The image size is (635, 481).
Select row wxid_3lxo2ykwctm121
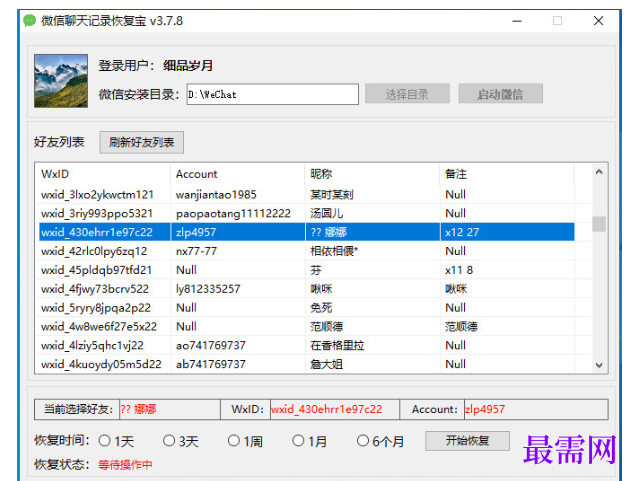coord(307,195)
